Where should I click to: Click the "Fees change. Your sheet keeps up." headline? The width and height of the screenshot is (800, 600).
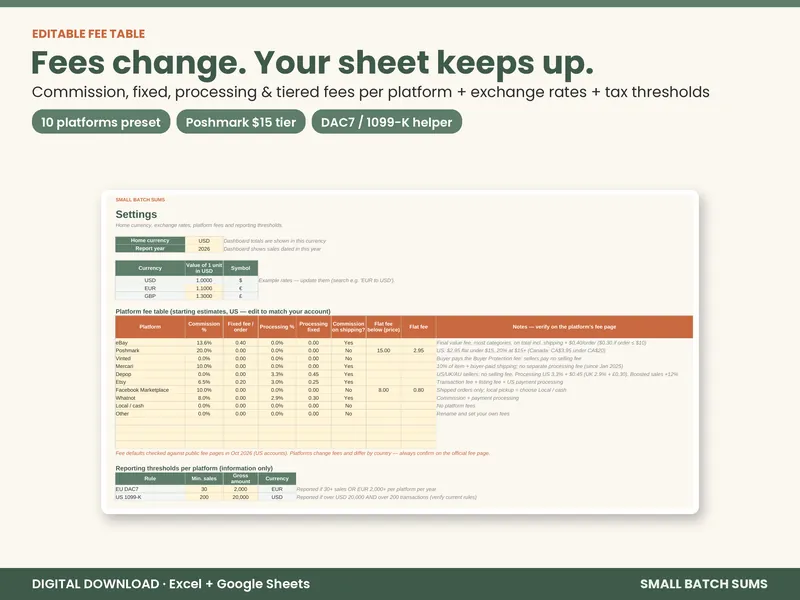(x=312, y=63)
